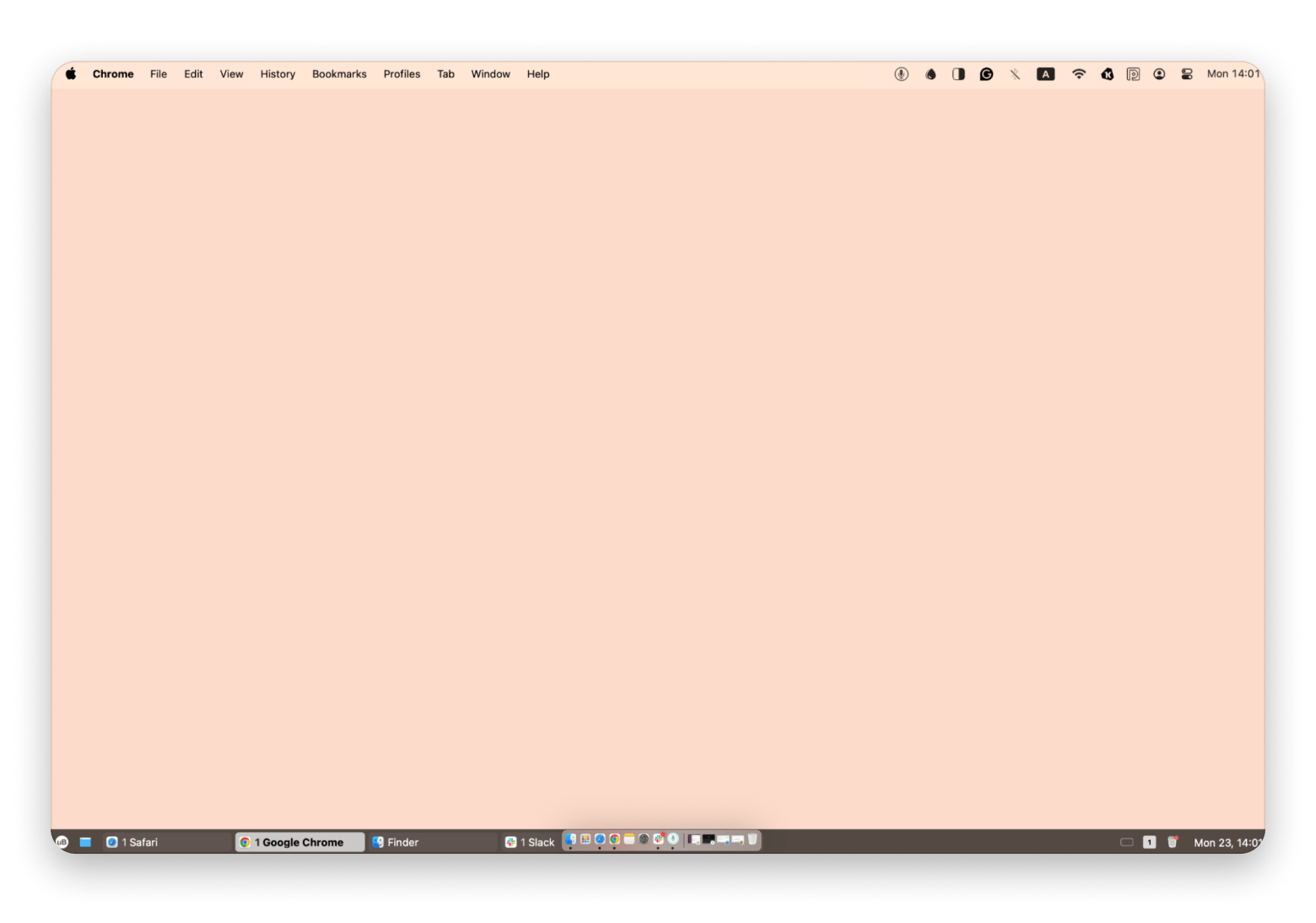Open Control Center from menu bar
The image size is (1316, 923).
click(1187, 74)
